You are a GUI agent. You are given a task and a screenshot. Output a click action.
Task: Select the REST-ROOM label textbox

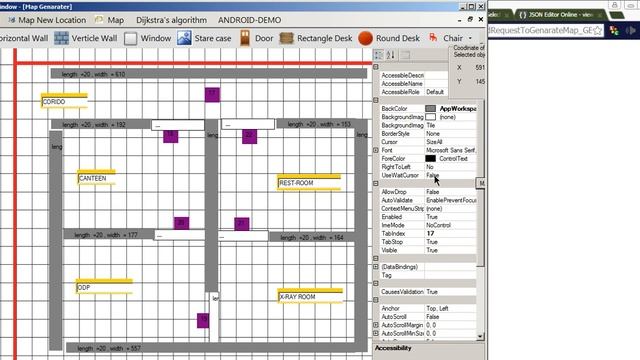click(309, 183)
